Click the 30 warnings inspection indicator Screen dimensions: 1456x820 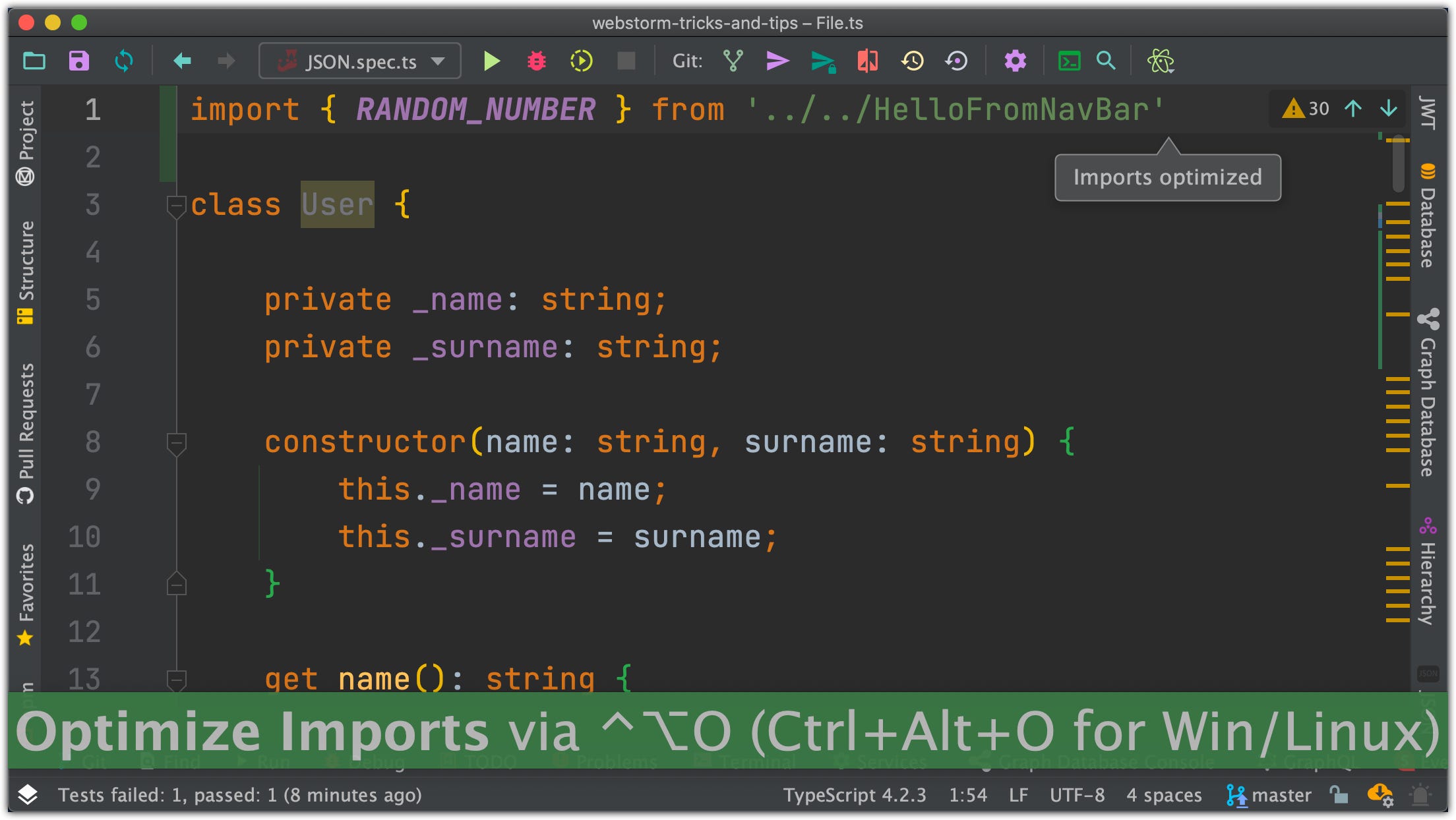[1306, 109]
